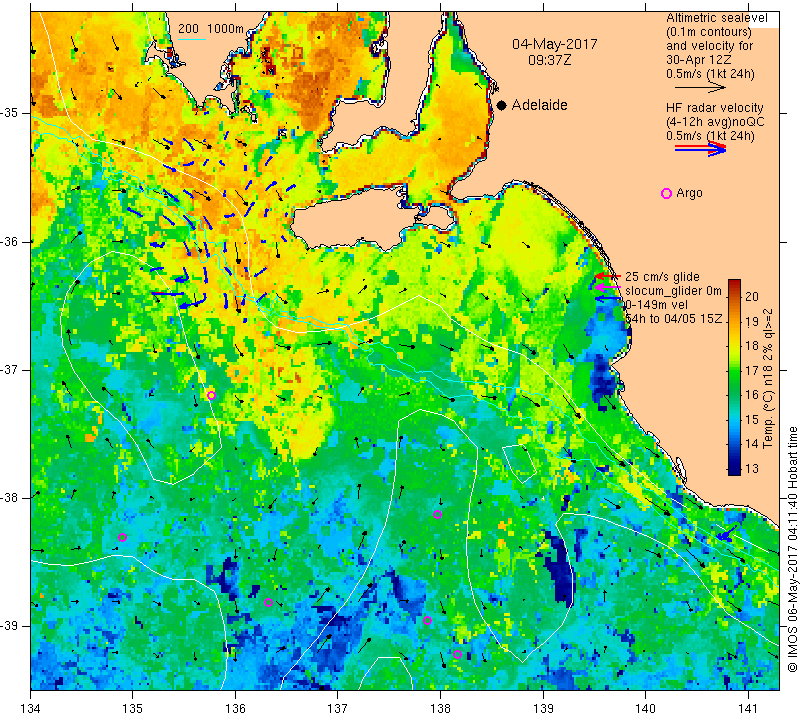Viewport: 800px width, 720px height.
Task: Select Argo float marker near 38.3S 134.9E
Action: pyautogui.click(x=122, y=537)
